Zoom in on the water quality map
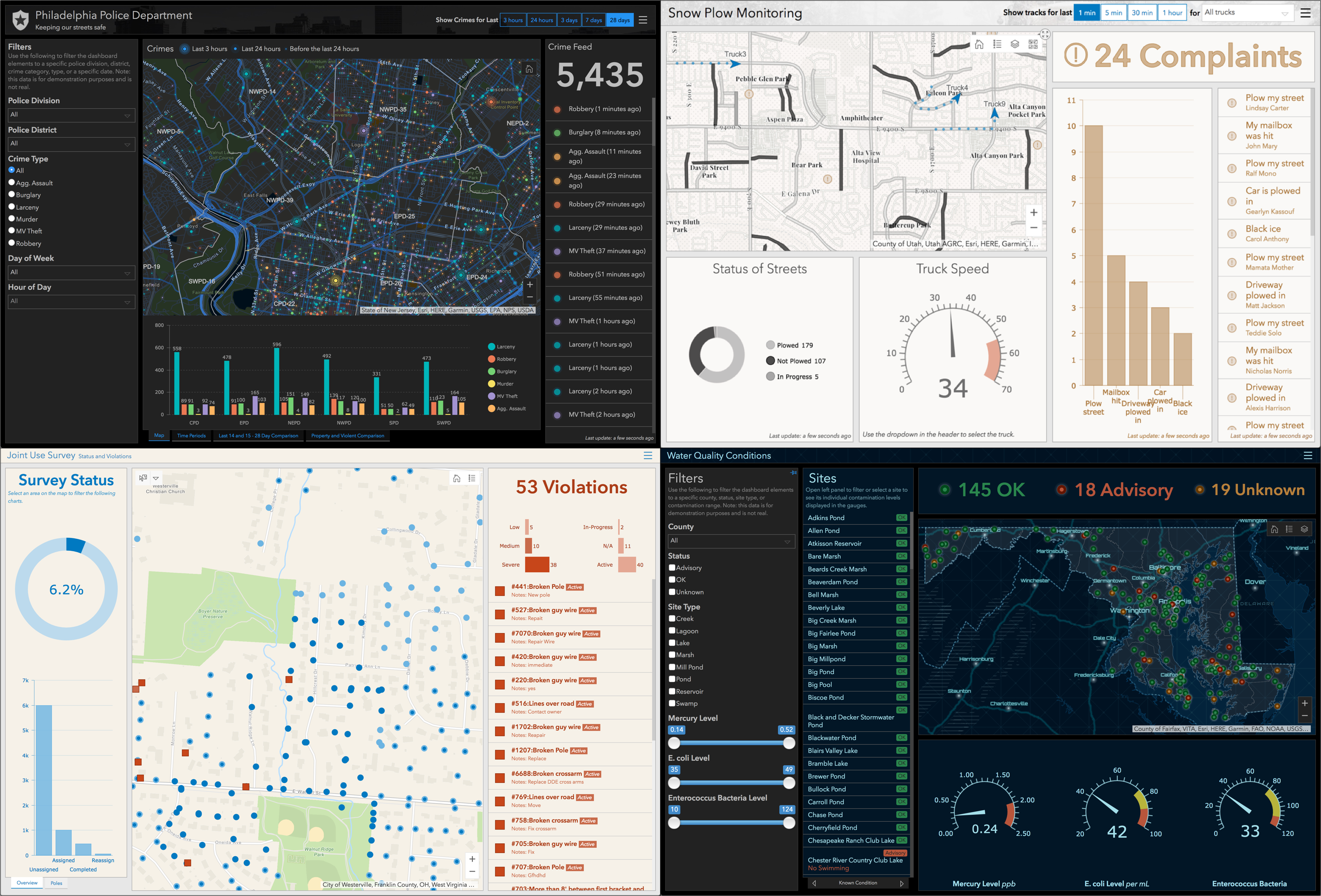The width and height of the screenshot is (1321, 896). (x=1304, y=703)
